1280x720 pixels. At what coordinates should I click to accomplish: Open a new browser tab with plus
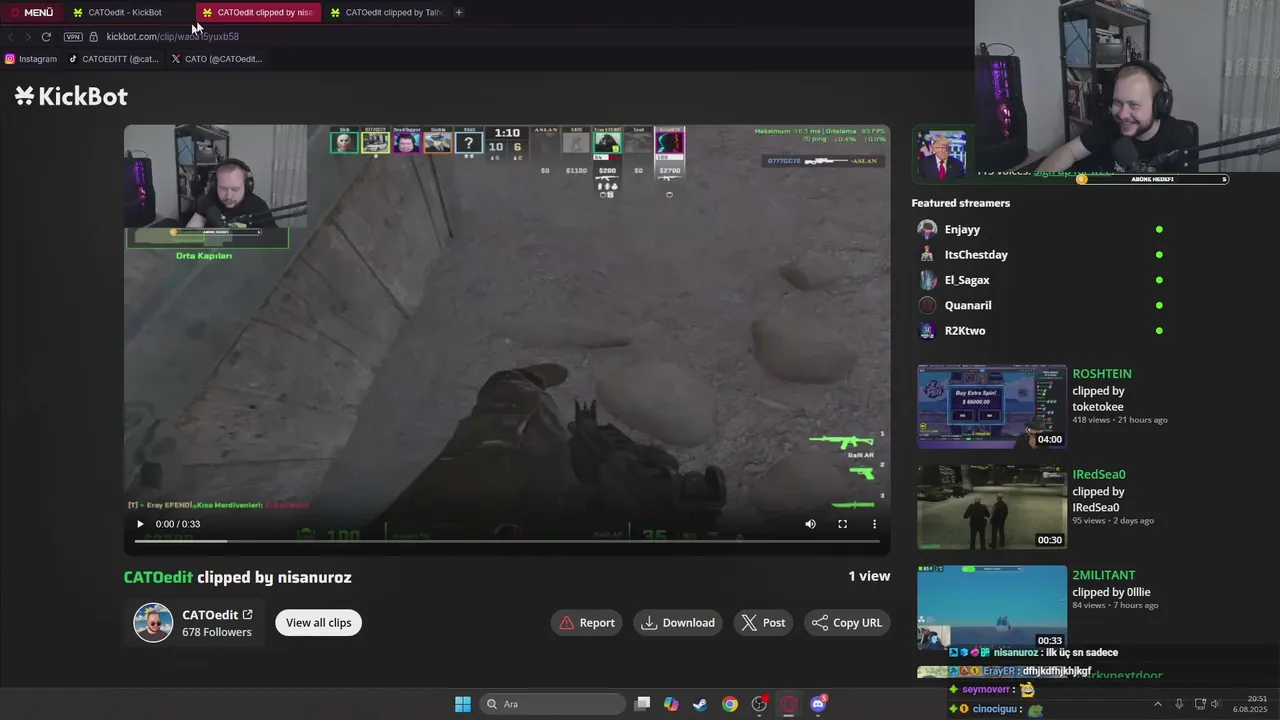tap(459, 12)
